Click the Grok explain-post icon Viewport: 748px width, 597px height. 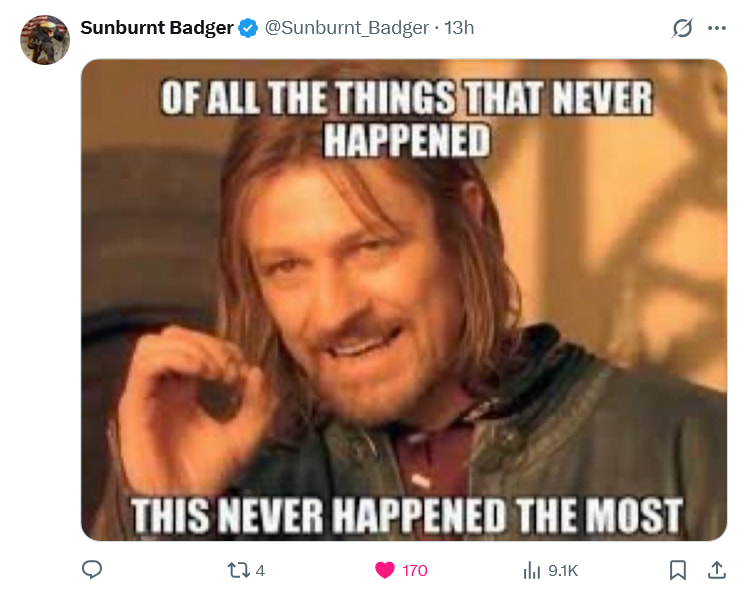point(682,28)
